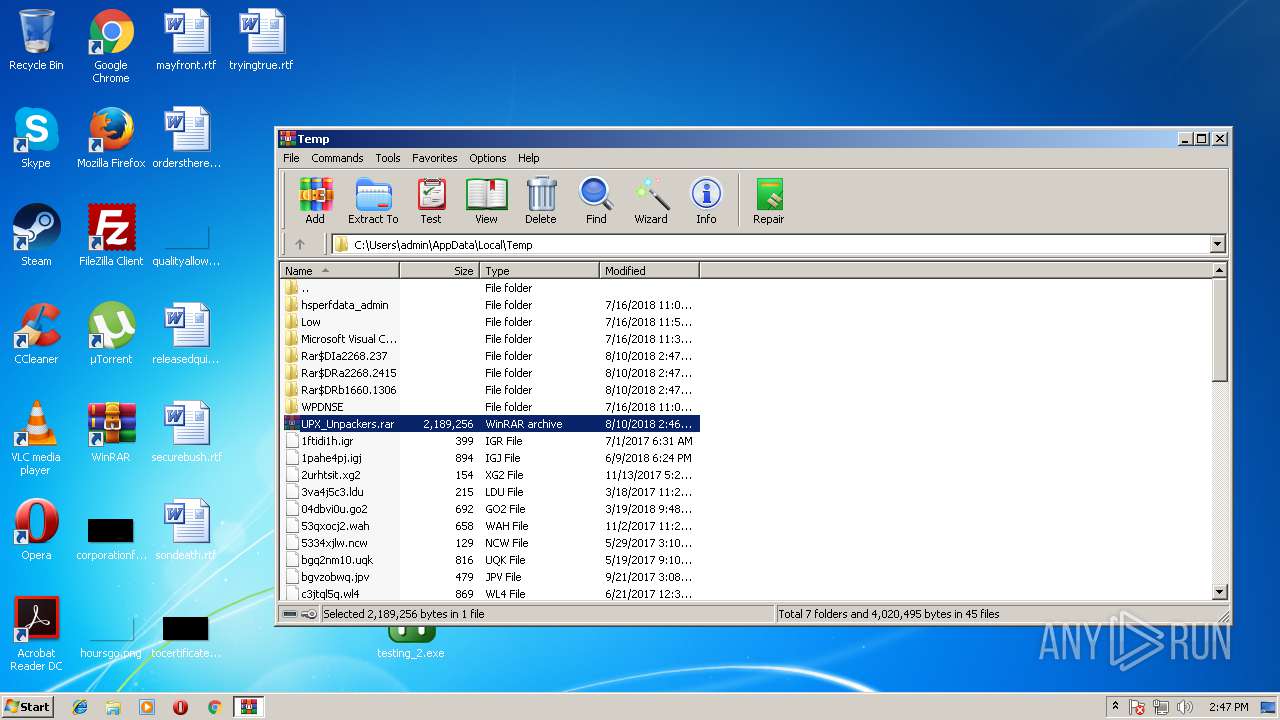Screen dimensions: 1280x720
Task: Open Windows Explorer from taskbar
Action: pos(113,707)
